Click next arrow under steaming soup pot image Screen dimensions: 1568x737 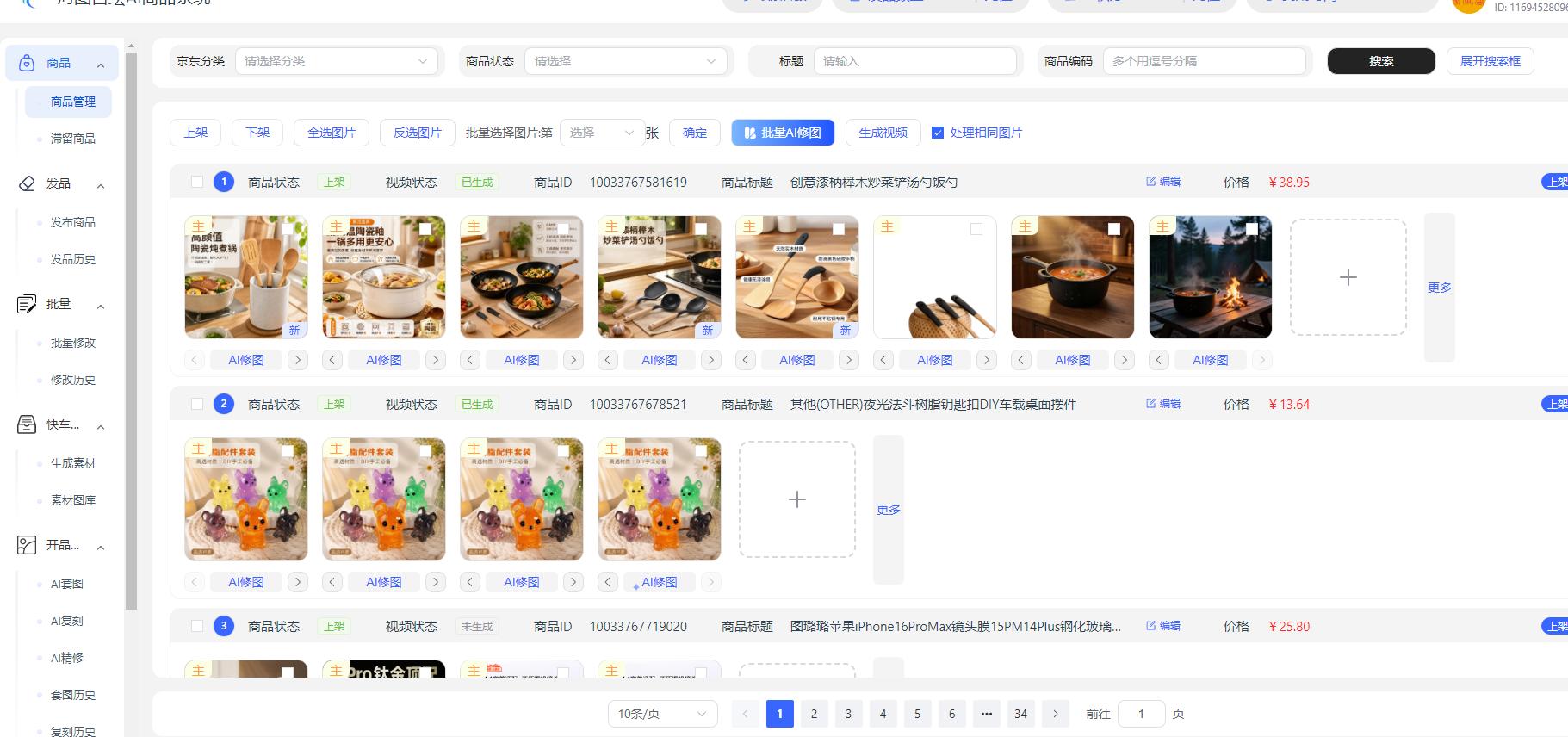pyautogui.click(x=1125, y=360)
